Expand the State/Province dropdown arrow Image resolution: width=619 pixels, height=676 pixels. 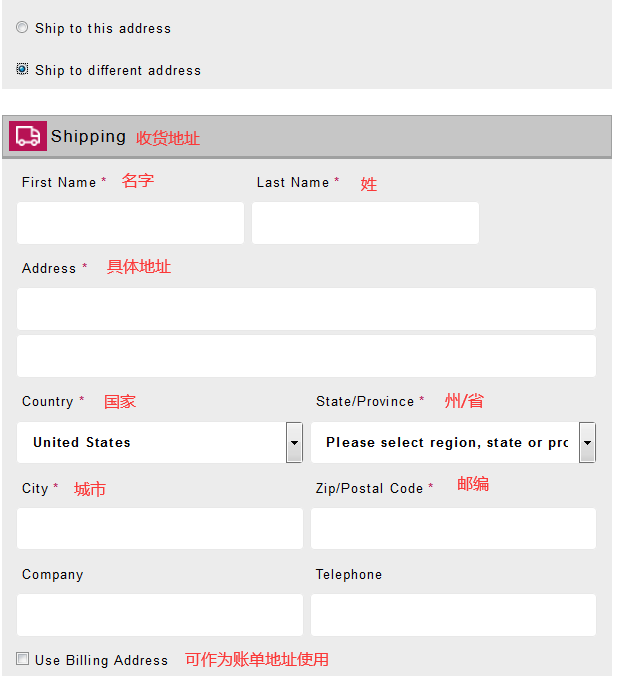pos(588,442)
